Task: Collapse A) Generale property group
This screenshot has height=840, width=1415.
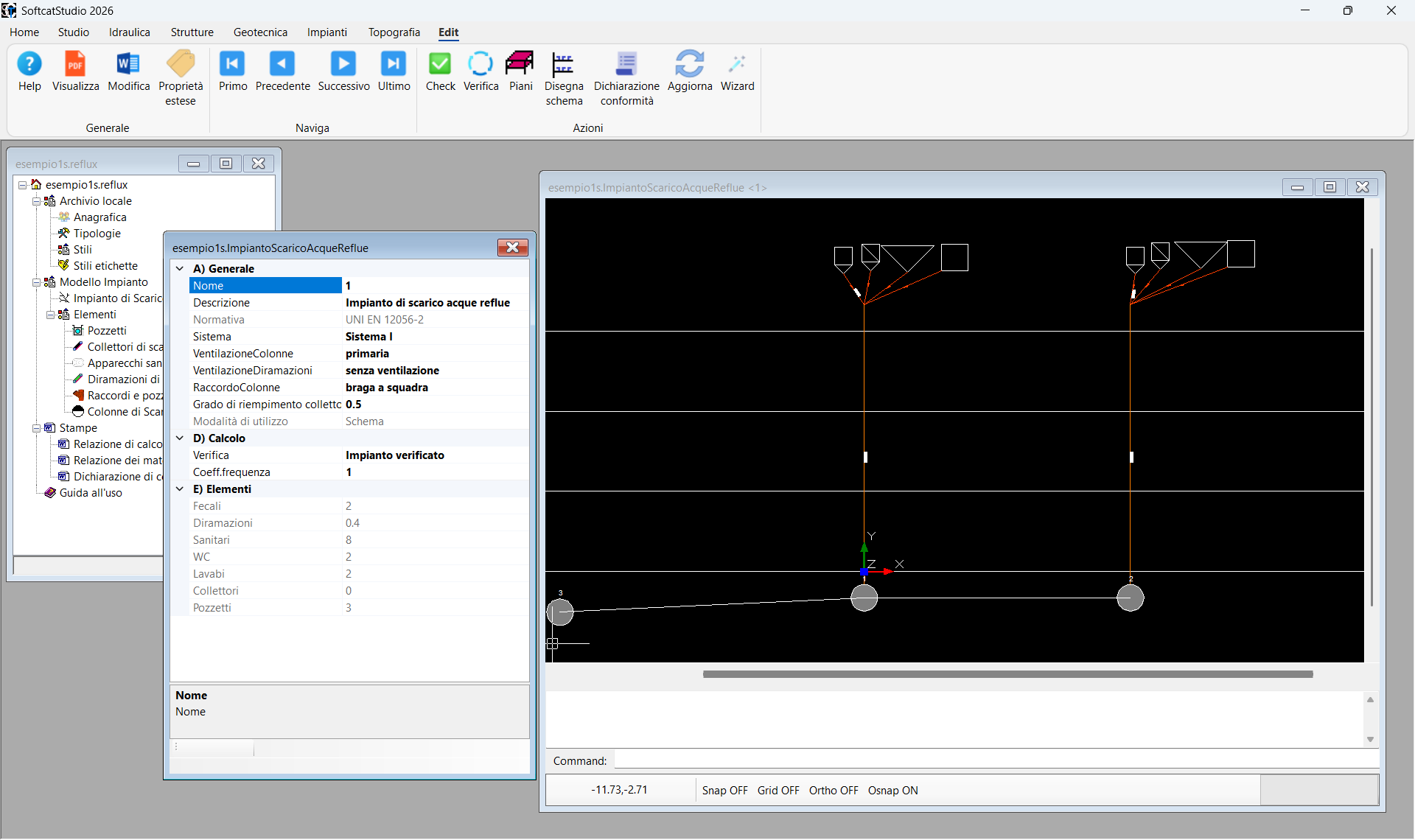Action: pos(180,269)
